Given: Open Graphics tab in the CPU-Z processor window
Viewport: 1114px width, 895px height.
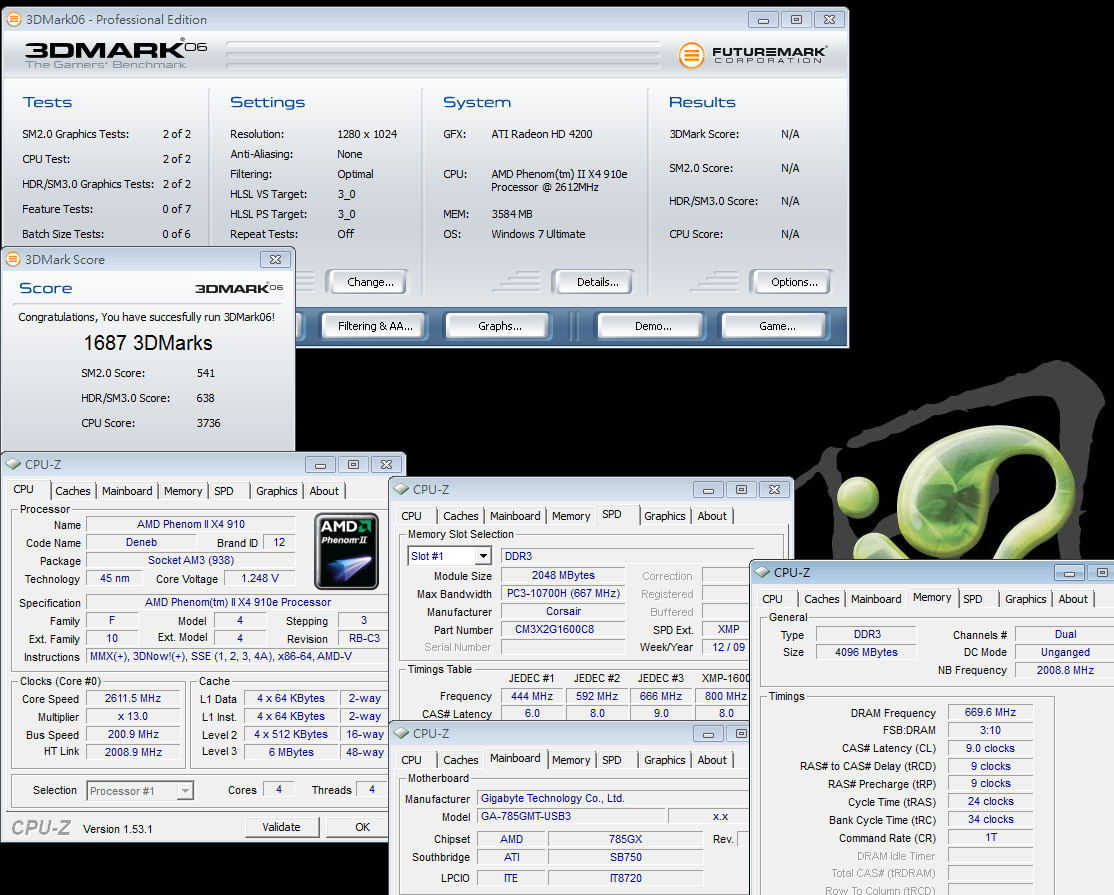Looking at the screenshot, I should 277,491.
